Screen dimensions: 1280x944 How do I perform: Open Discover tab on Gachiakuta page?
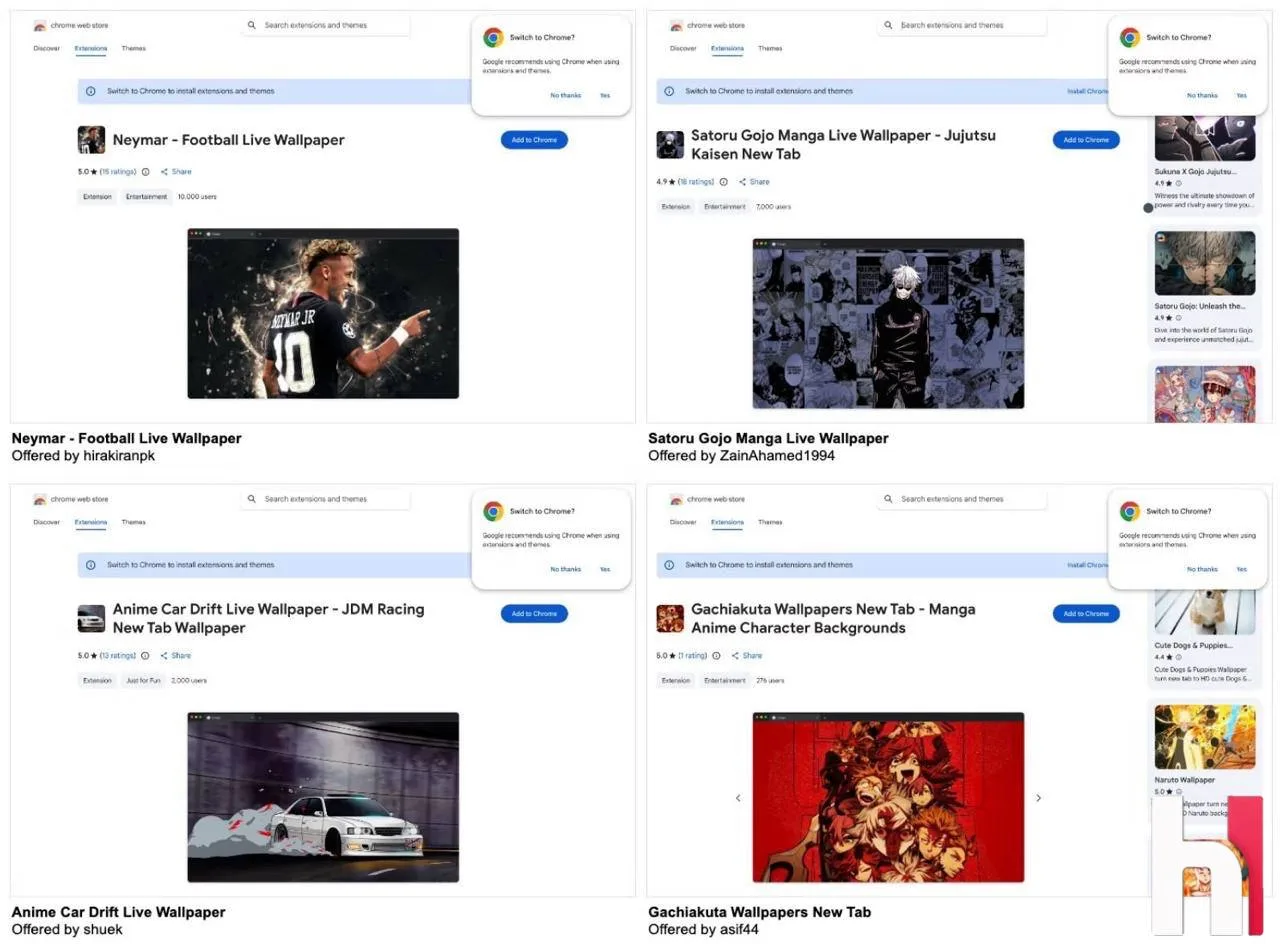coord(683,522)
